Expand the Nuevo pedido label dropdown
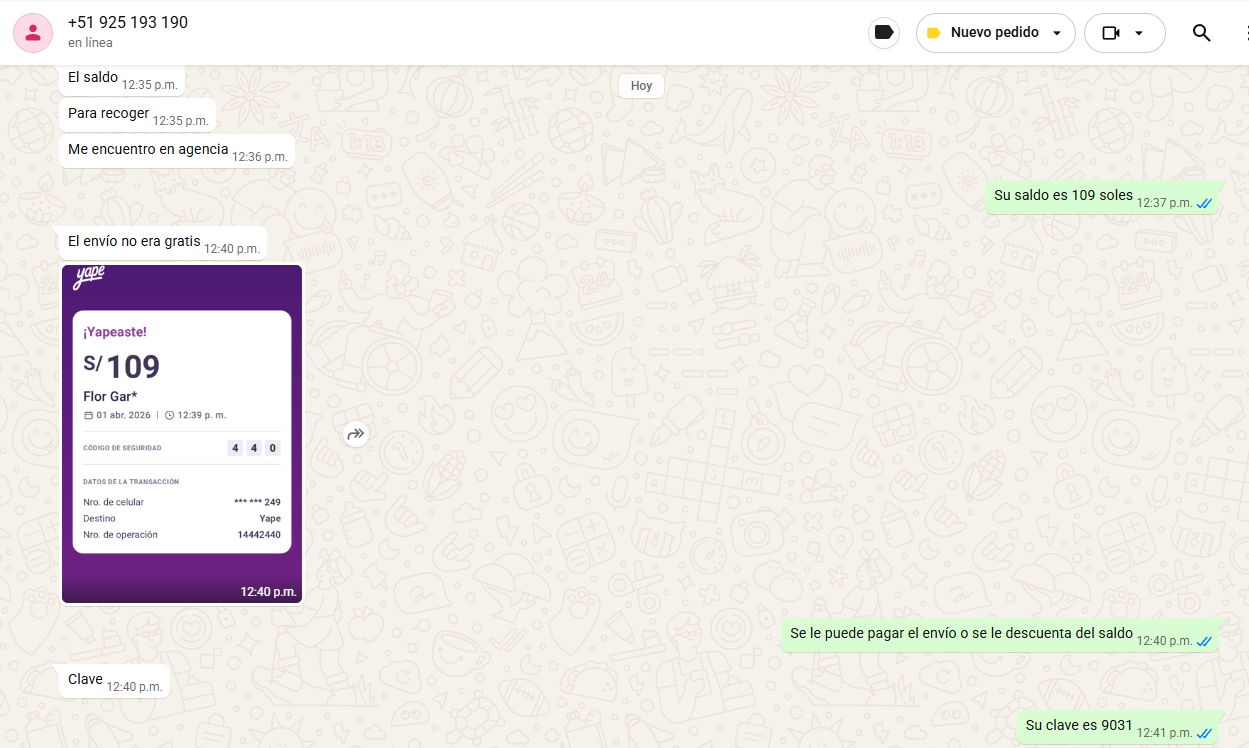This screenshot has height=748, width=1249. point(1057,33)
